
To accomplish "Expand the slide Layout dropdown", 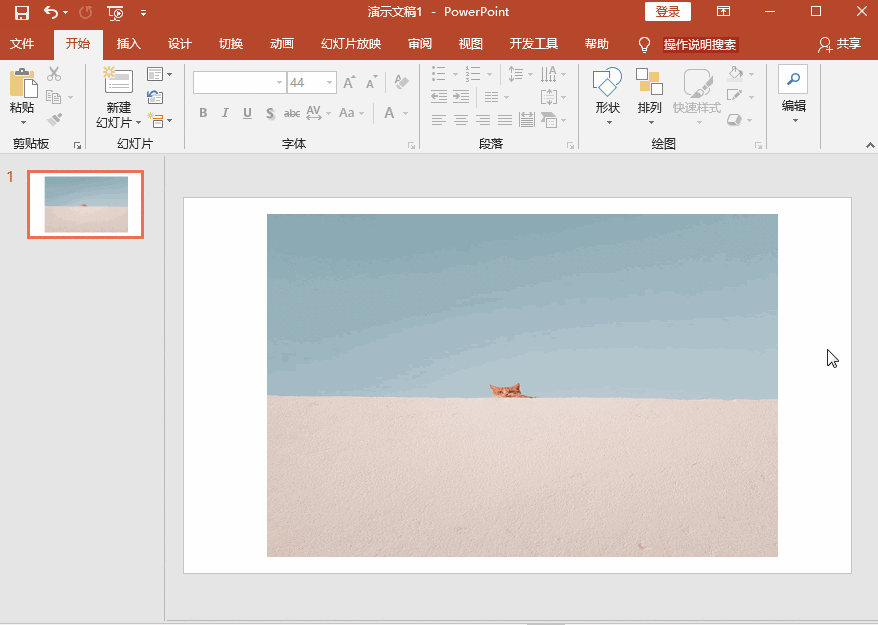I will (159, 74).
